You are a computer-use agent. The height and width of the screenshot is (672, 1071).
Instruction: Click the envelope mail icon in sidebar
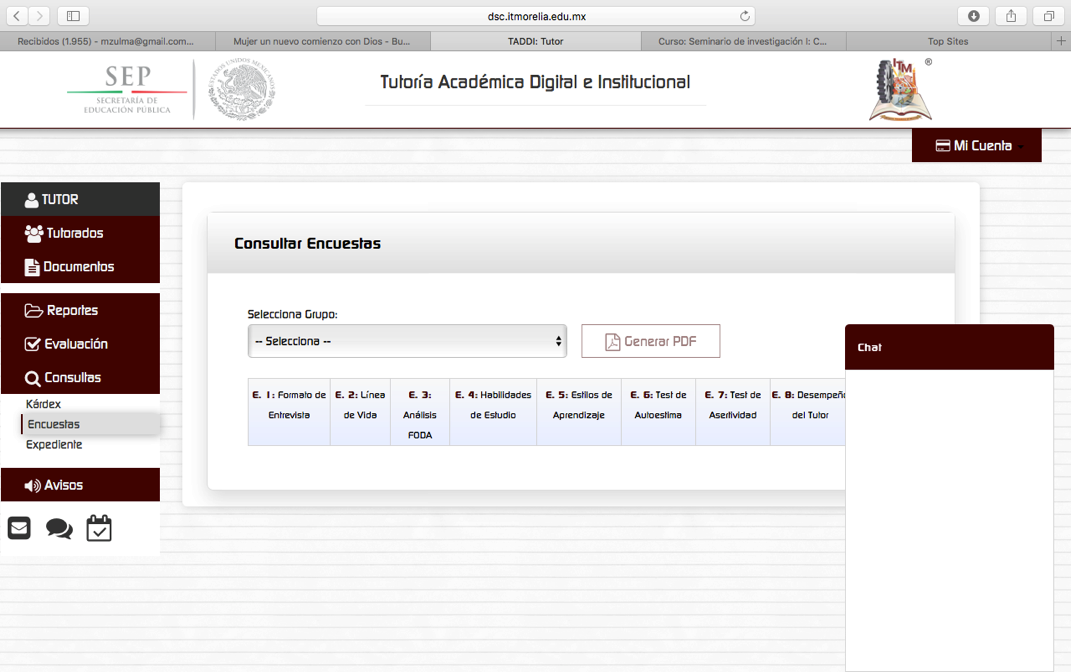(19, 528)
